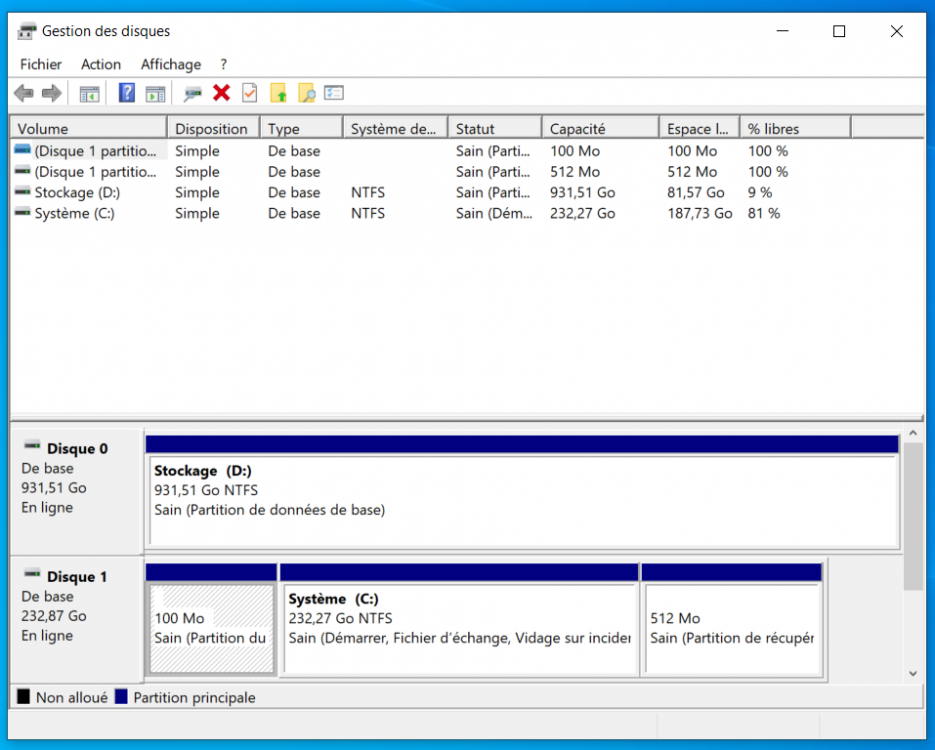Click the folder with green arrow icon
This screenshot has height=750, width=935.
279,93
